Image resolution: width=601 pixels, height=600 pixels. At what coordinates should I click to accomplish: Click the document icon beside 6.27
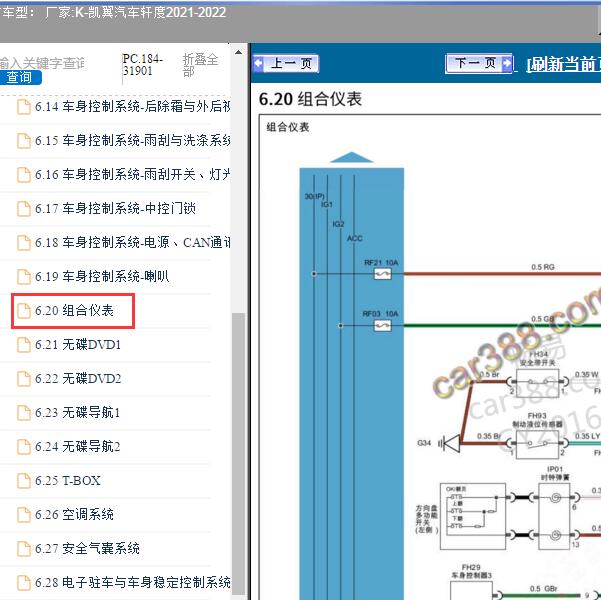point(24,549)
